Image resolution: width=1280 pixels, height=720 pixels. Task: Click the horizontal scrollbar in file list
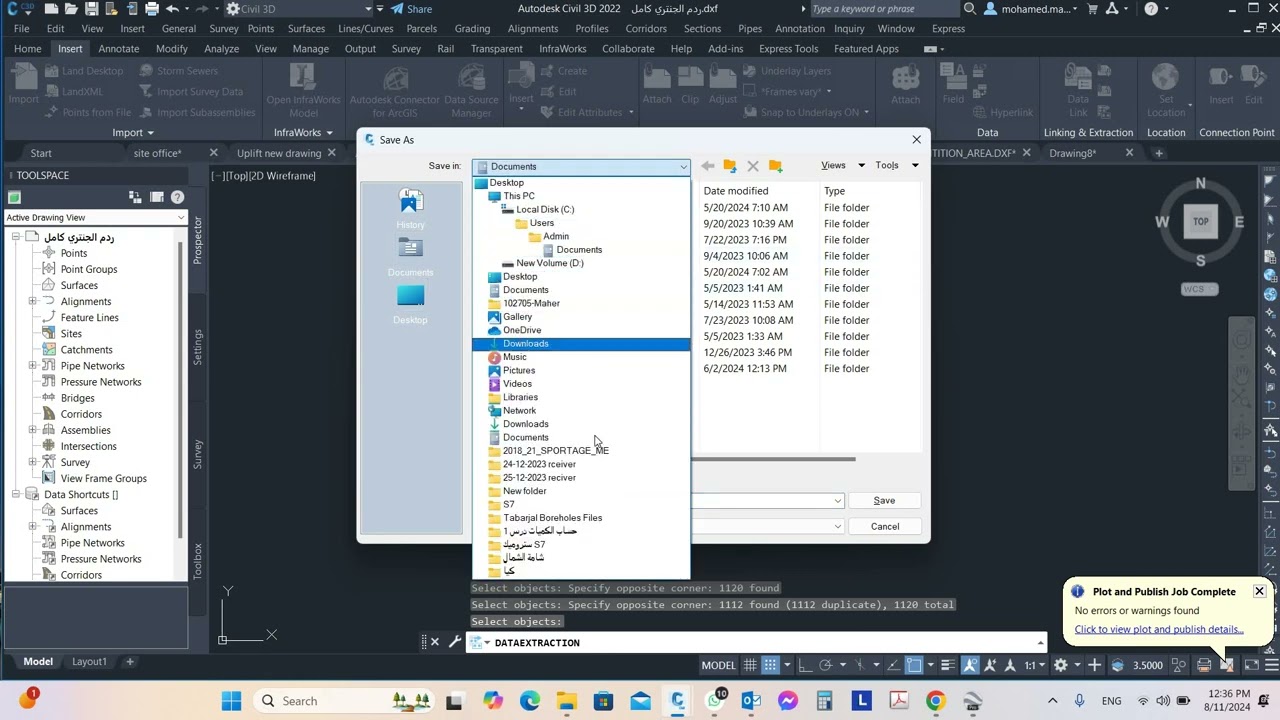775,459
